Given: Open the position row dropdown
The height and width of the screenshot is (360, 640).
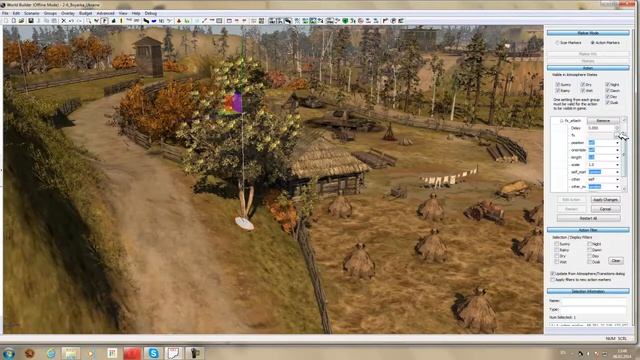Looking at the screenshot, I should 617,143.
